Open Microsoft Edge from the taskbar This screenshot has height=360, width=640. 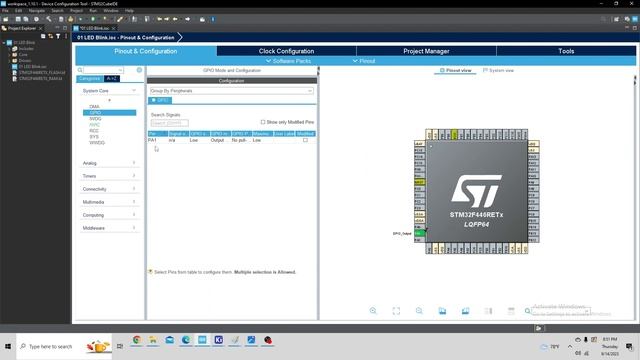click(x=186, y=340)
